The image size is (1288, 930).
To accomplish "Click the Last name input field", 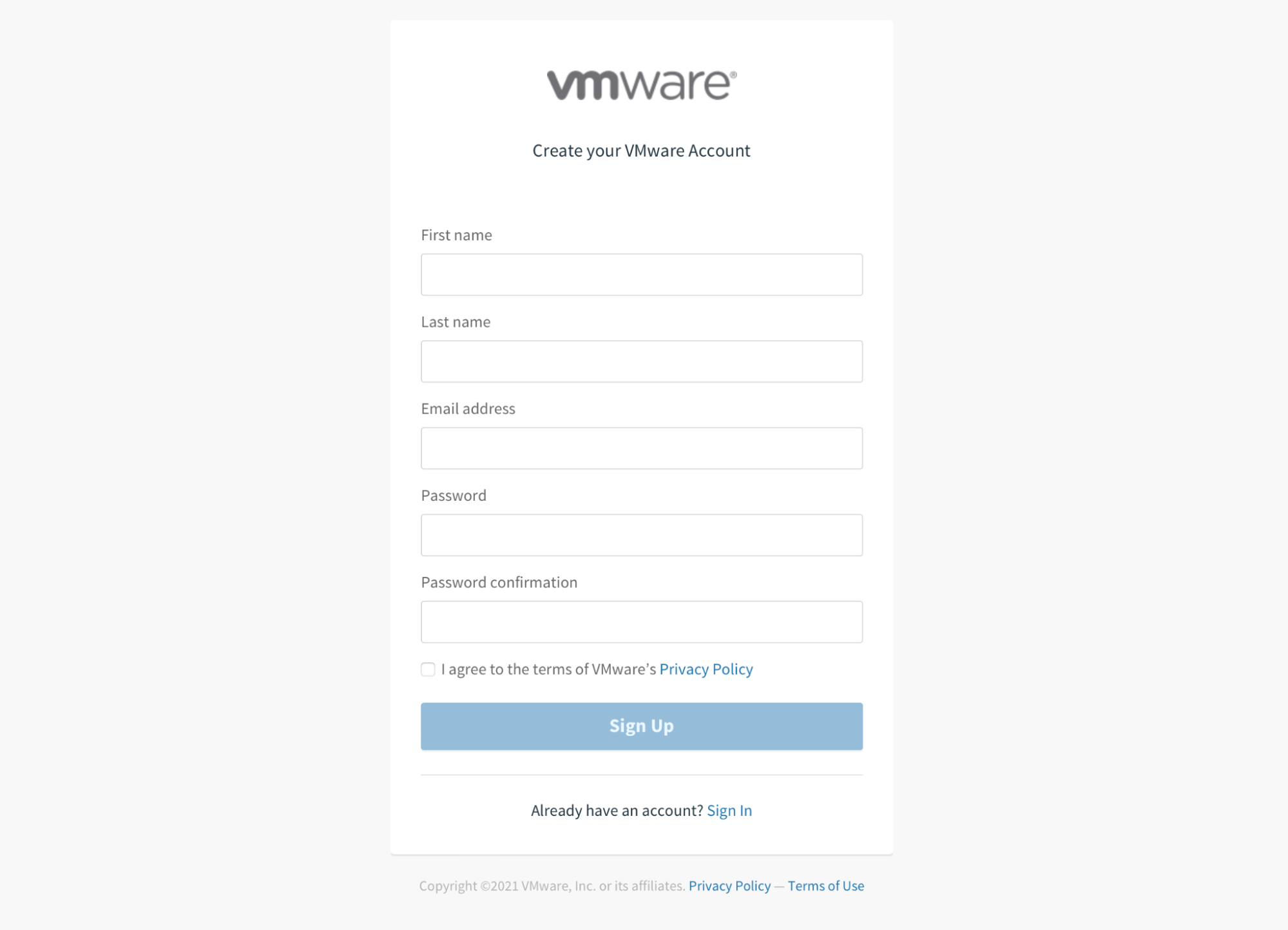I will [641, 361].
